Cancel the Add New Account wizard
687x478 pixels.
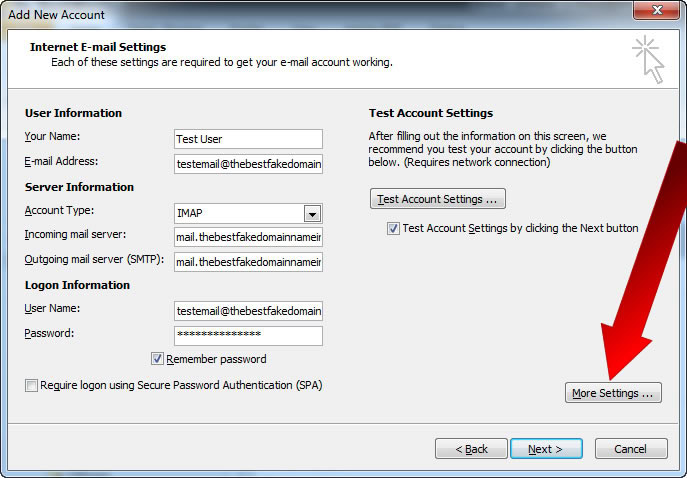pos(631,449)
